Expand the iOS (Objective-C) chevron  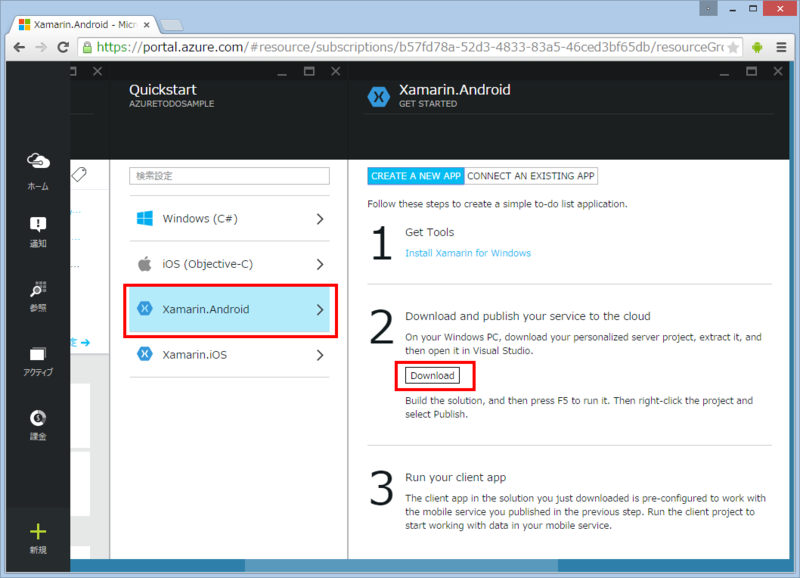pos(320,264)
